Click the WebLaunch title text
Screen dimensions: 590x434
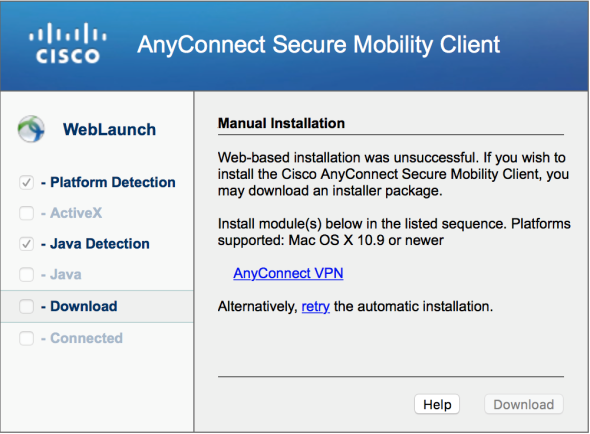pyautogui.click(x=109, y=129)
